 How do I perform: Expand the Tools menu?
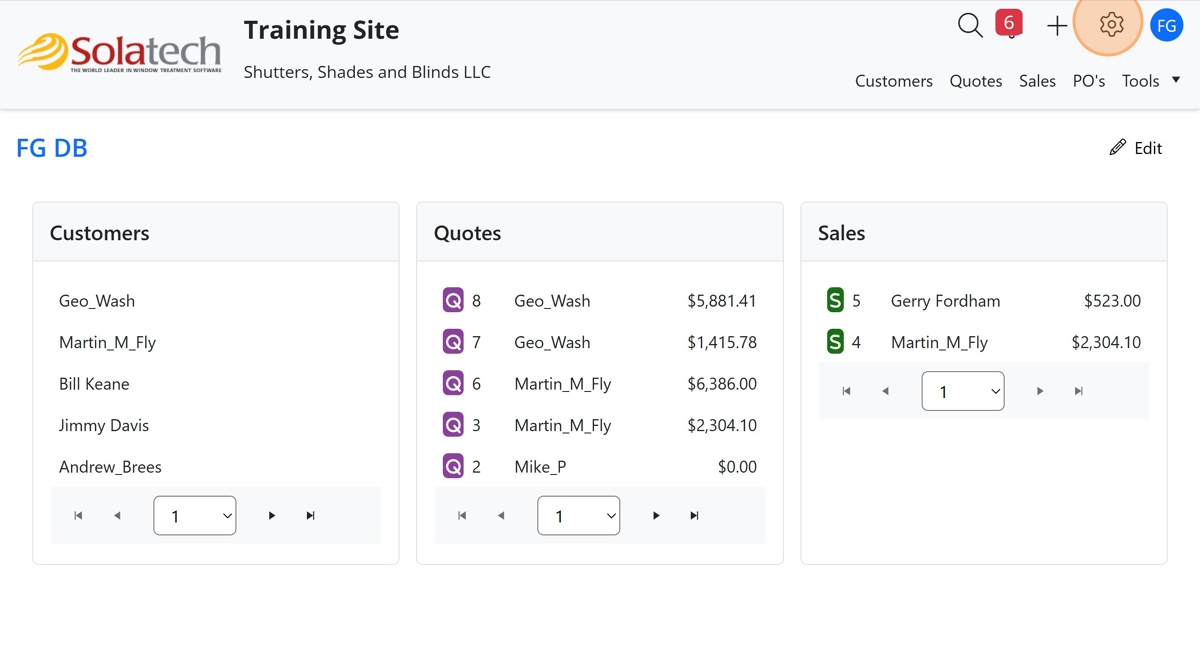coord(1150,81)
